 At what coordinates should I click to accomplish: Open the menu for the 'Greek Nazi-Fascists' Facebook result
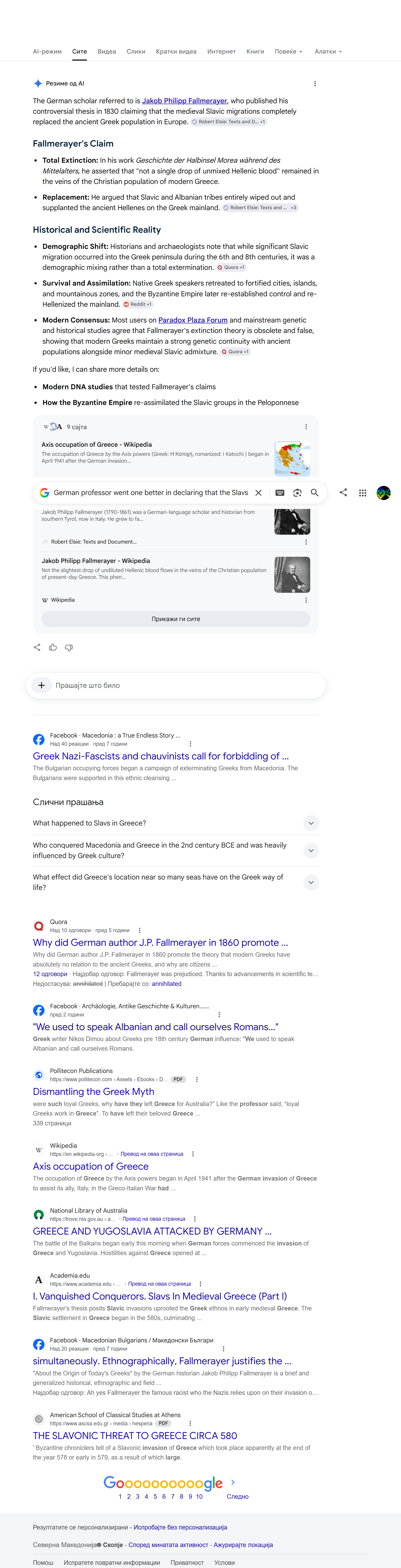tap(191, 744)
